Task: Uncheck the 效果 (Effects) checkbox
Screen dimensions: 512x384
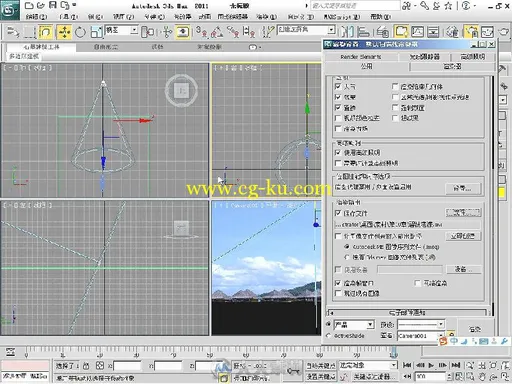Action: pyautogui.click(x=338, y=97)
